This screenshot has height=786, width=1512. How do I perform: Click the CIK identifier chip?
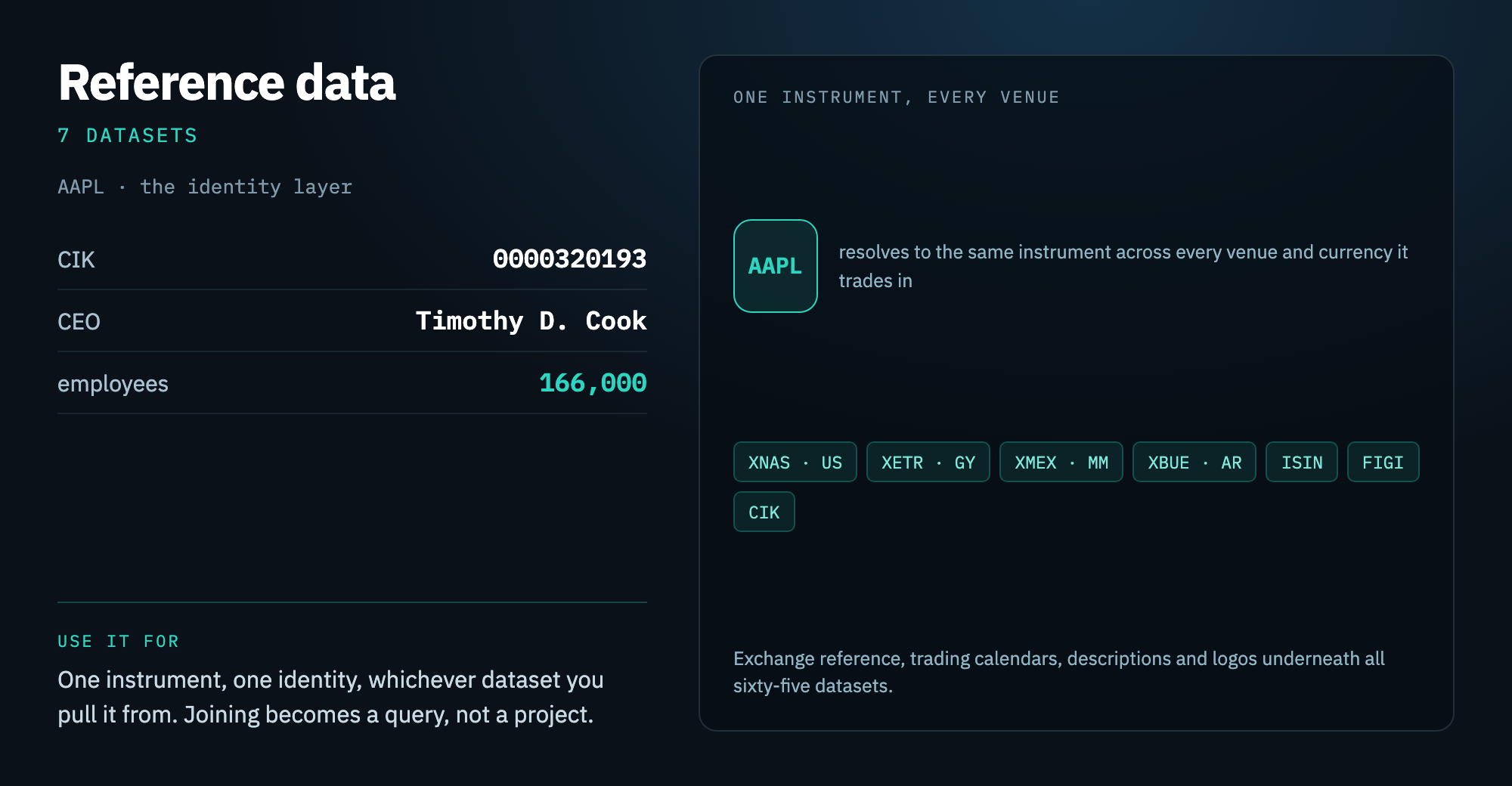coord(764,512)
